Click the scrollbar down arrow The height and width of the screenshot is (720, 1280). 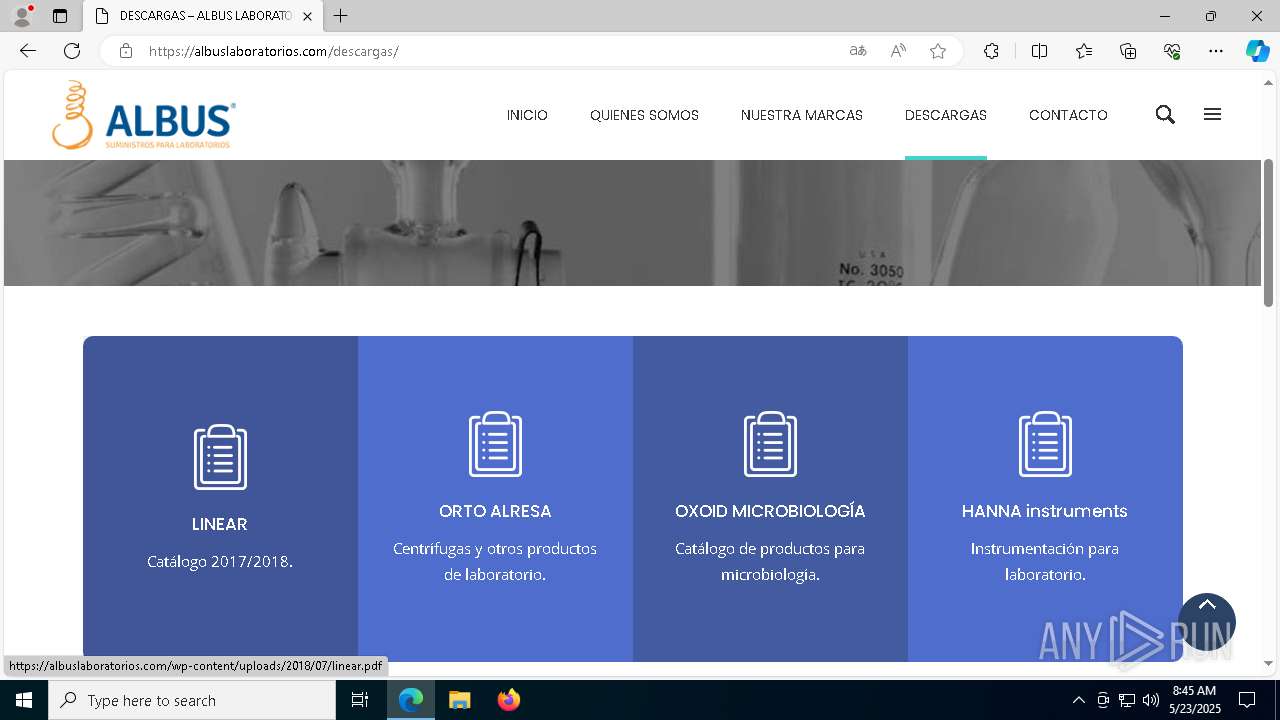(1269, 663)
